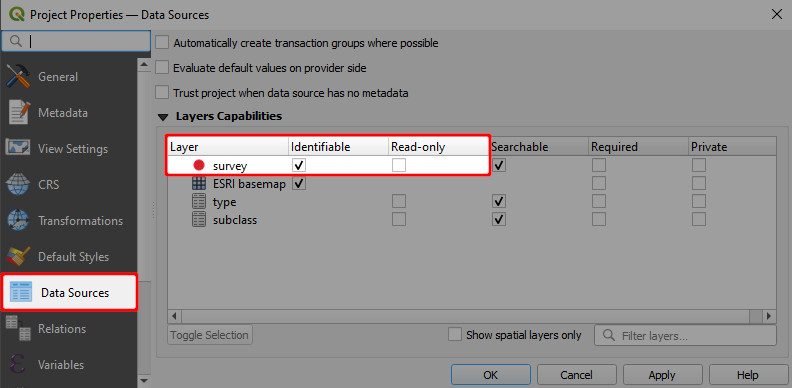Click the QGIS logo in title bar
The width and height of the screenshot is (792, 388).
tap(17, 14)
